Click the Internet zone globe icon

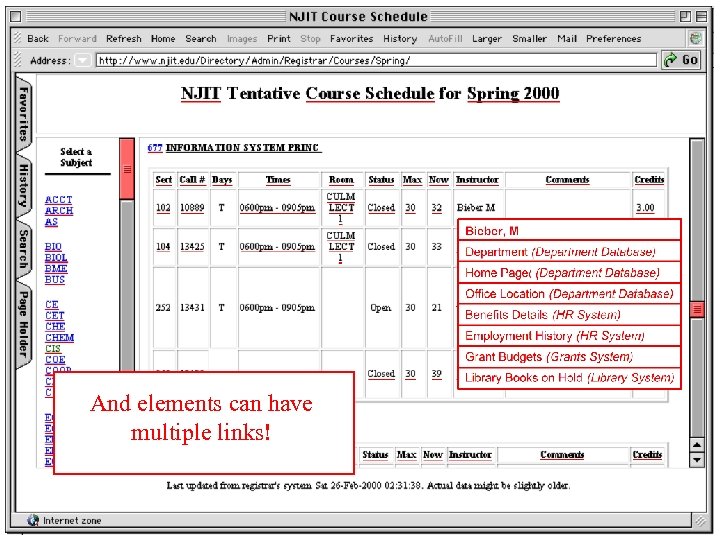pyautogui.click(x=33, y=520)
